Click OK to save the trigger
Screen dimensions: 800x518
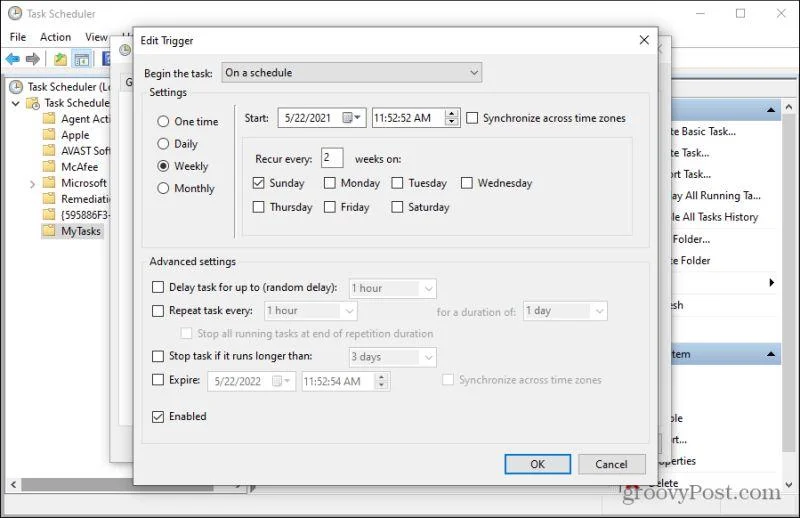click(x=537, y=464)
